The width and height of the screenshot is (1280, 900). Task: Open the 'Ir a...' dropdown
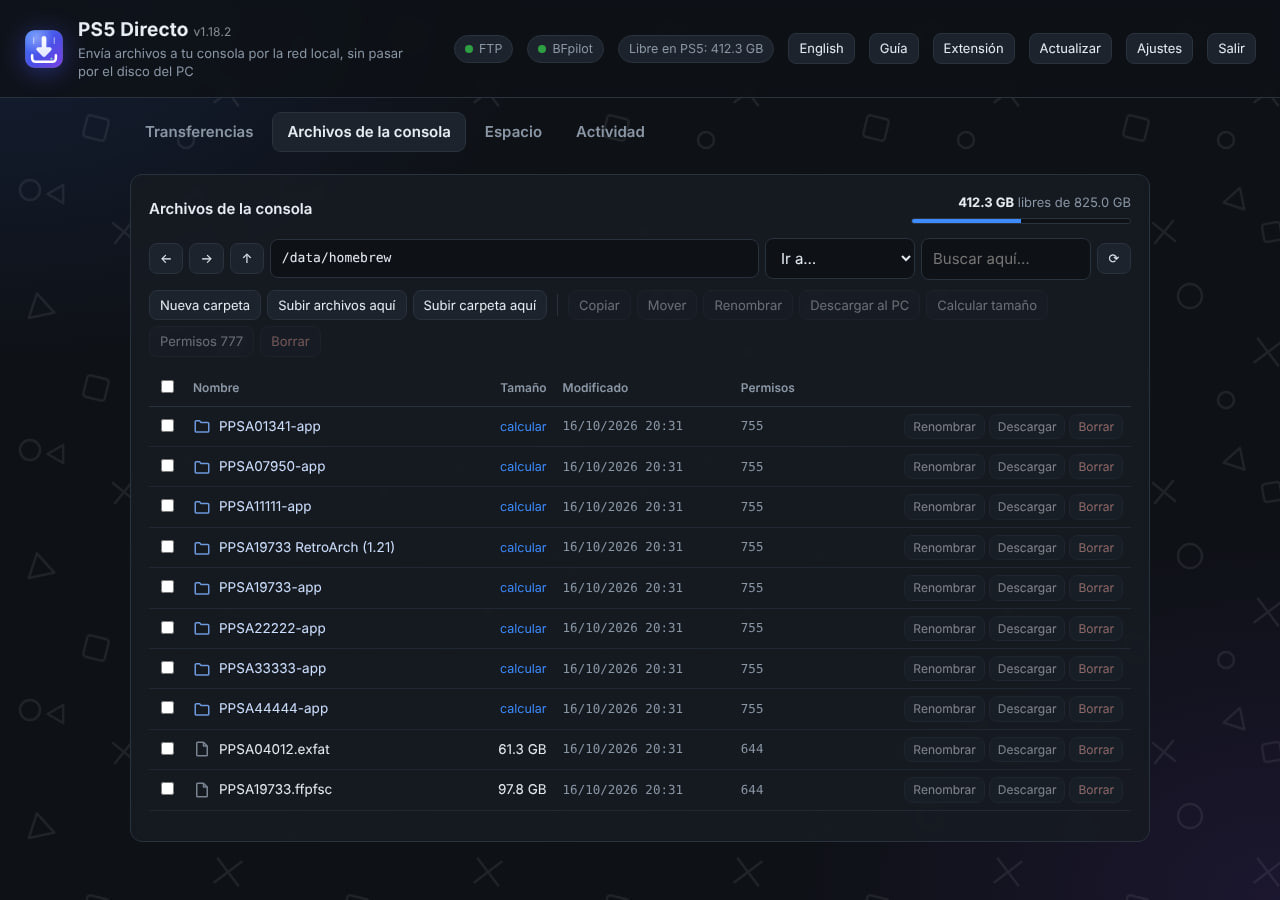(840, 258)
